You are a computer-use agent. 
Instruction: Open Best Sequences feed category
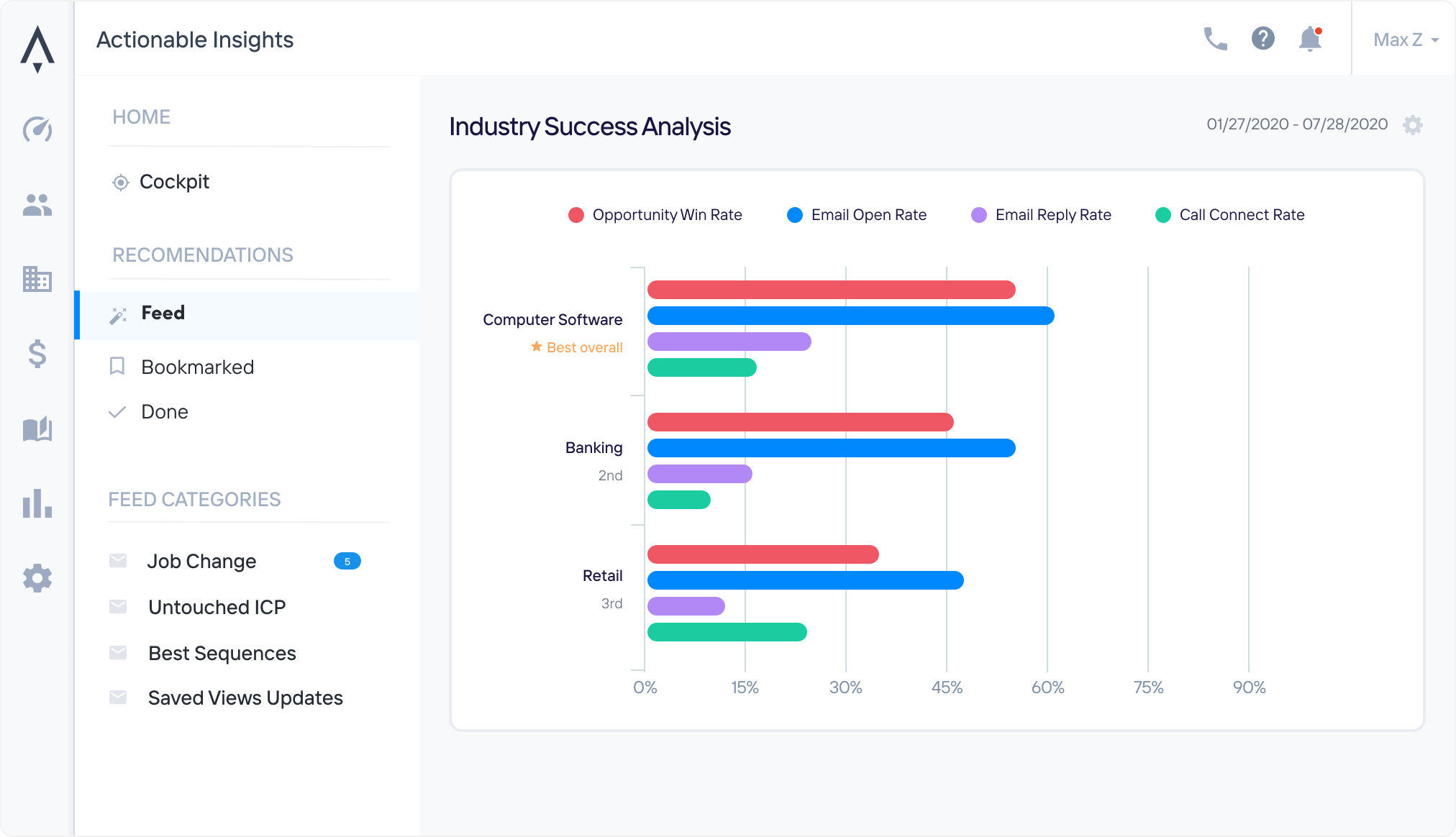click(x=224, y=652)
